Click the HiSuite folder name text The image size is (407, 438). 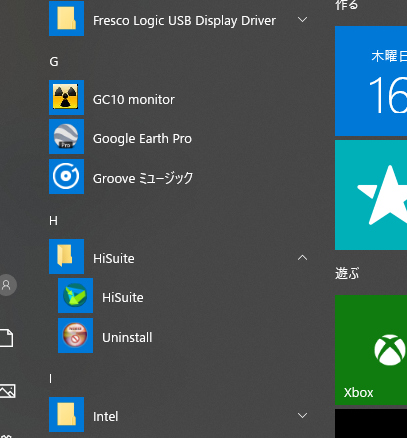click(x=114, y=259)
